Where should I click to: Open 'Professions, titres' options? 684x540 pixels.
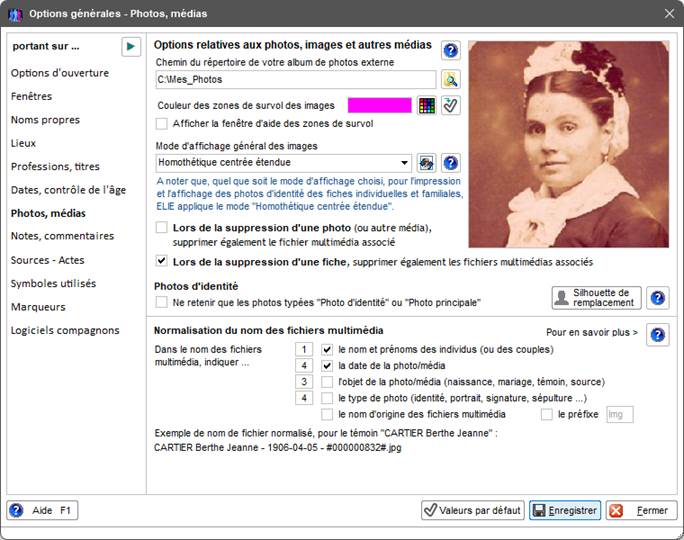55,167
